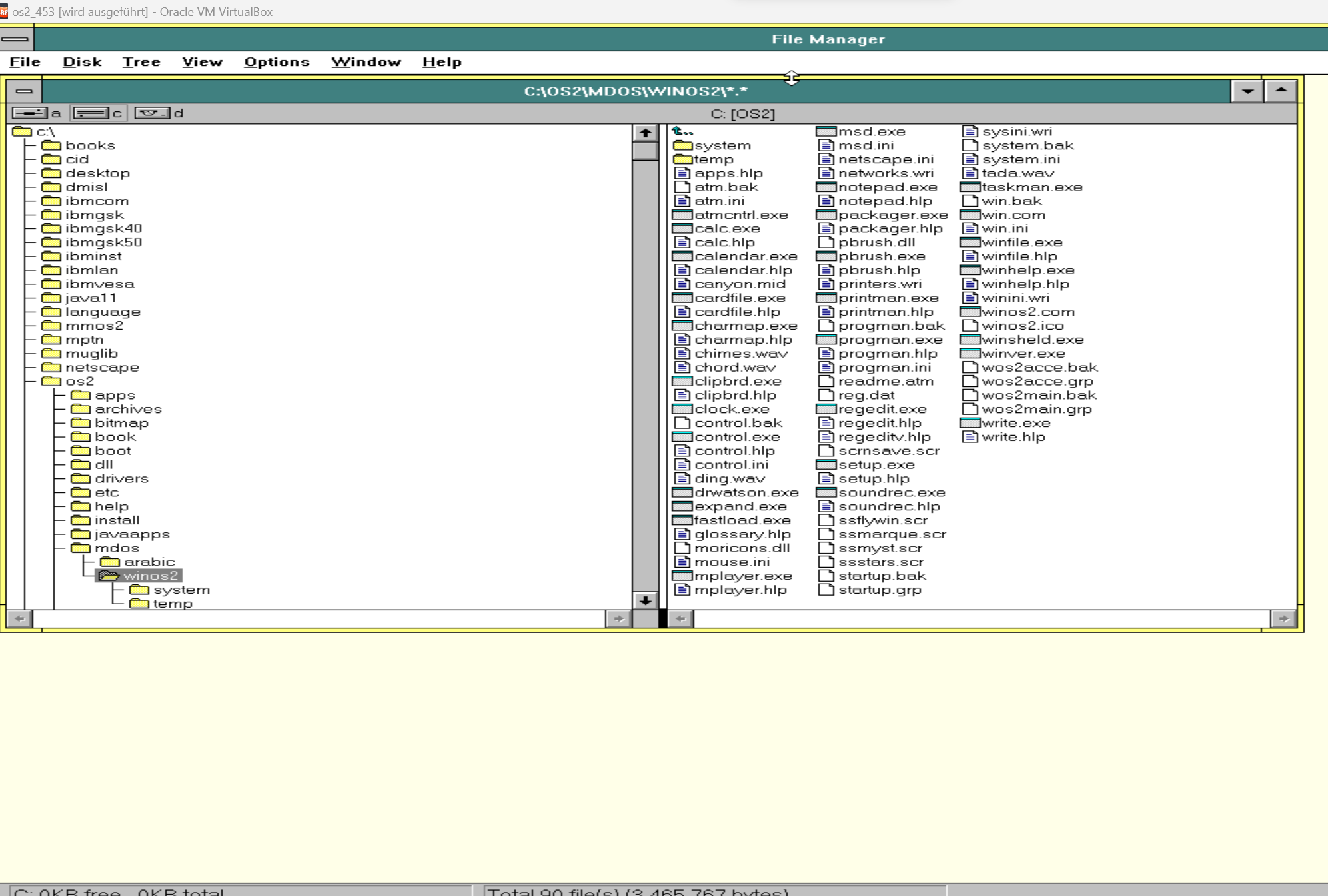Image resolution: width=1328 pixels, height=896 pixels.
Task: Select the mplayer.exe program icon
Action: [682, 576]
